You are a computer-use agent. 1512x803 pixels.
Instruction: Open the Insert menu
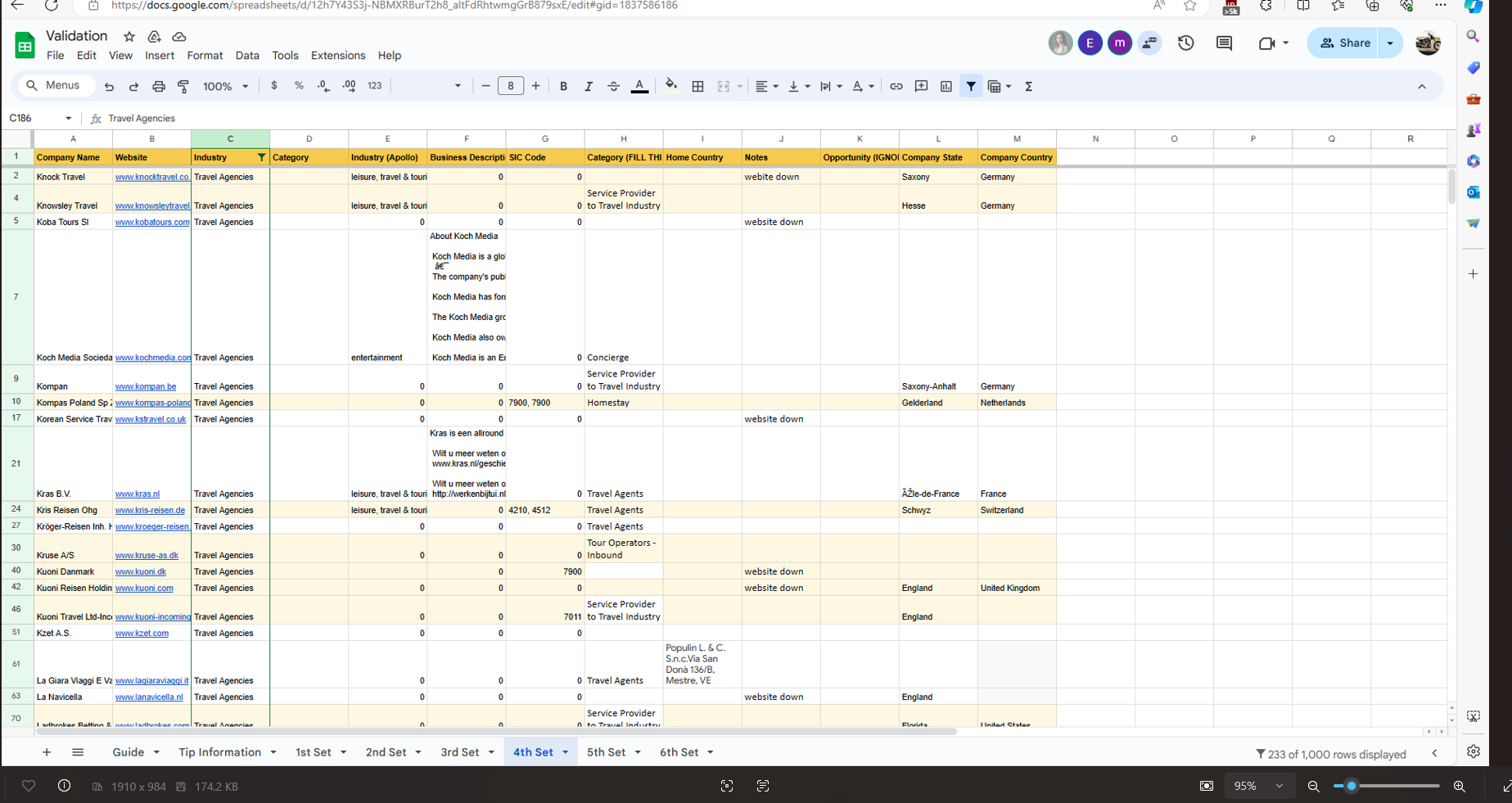pyautogui.click(x=160, y=56)
